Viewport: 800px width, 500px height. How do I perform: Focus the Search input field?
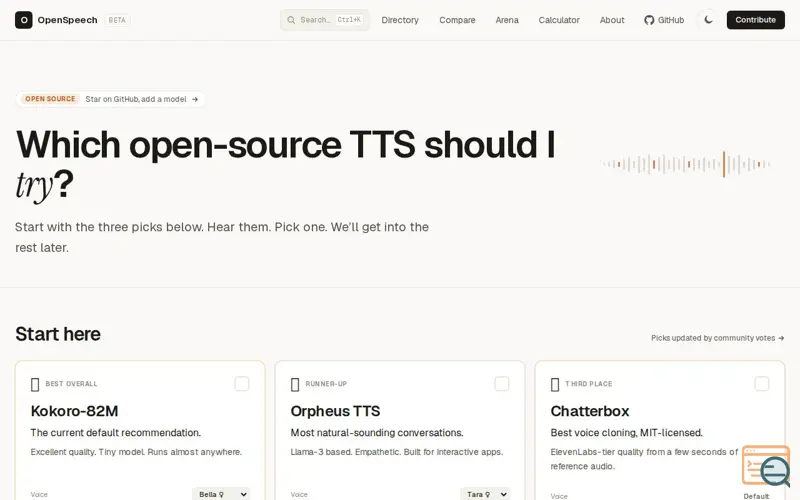coord(325,20)
